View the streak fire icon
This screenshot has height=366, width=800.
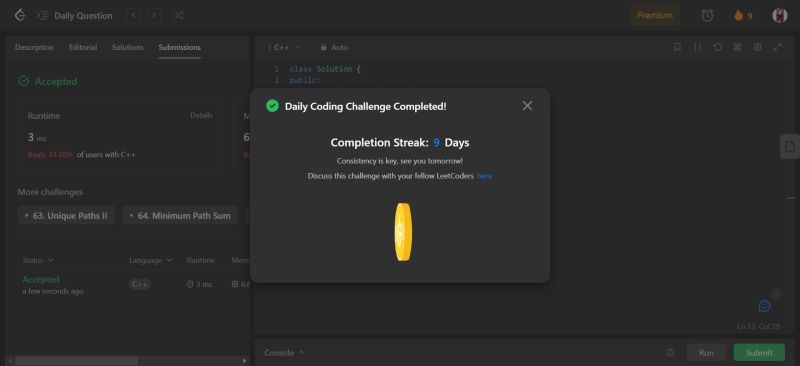click(x=738, y=16)
